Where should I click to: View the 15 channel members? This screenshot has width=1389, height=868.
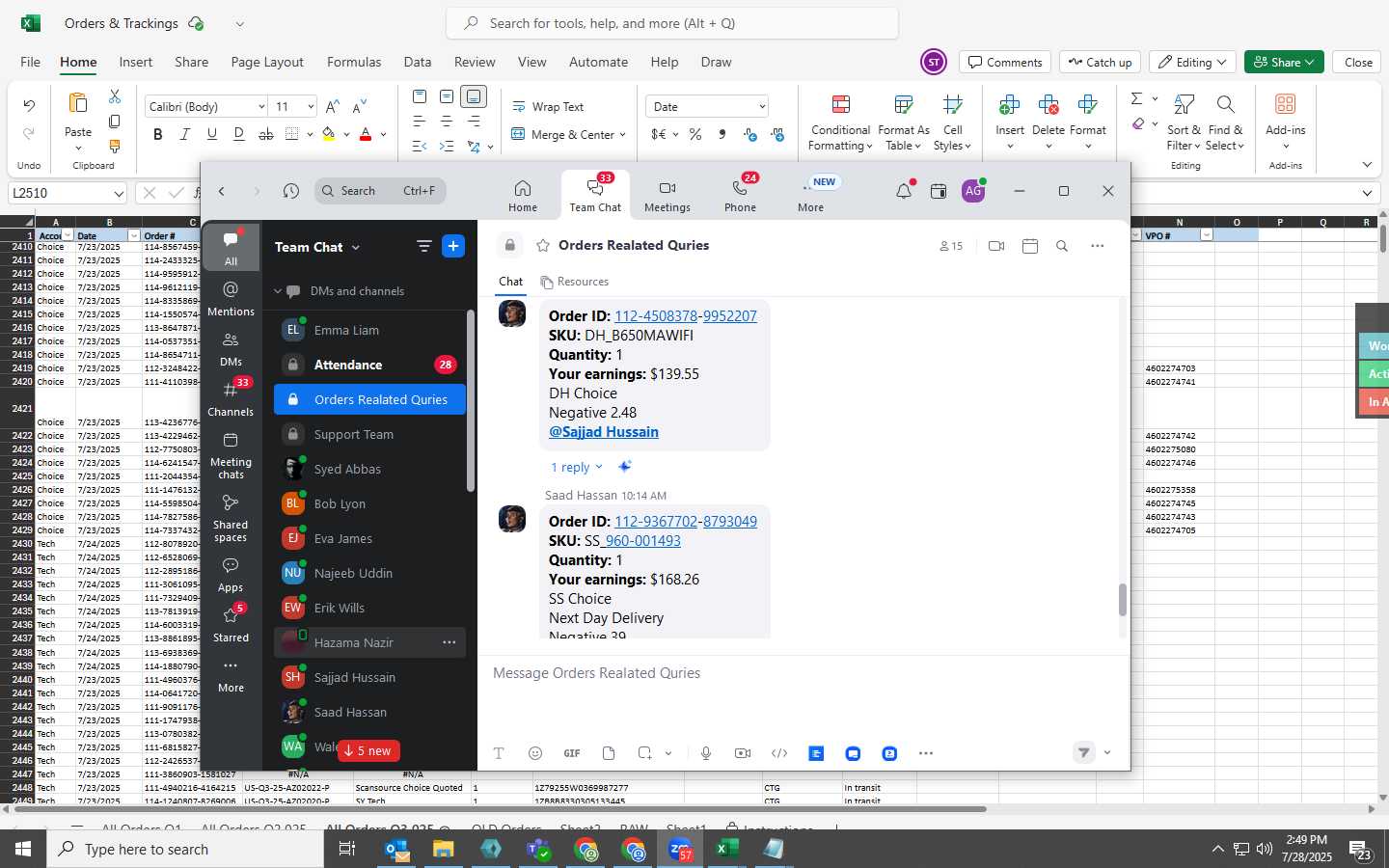951,246
